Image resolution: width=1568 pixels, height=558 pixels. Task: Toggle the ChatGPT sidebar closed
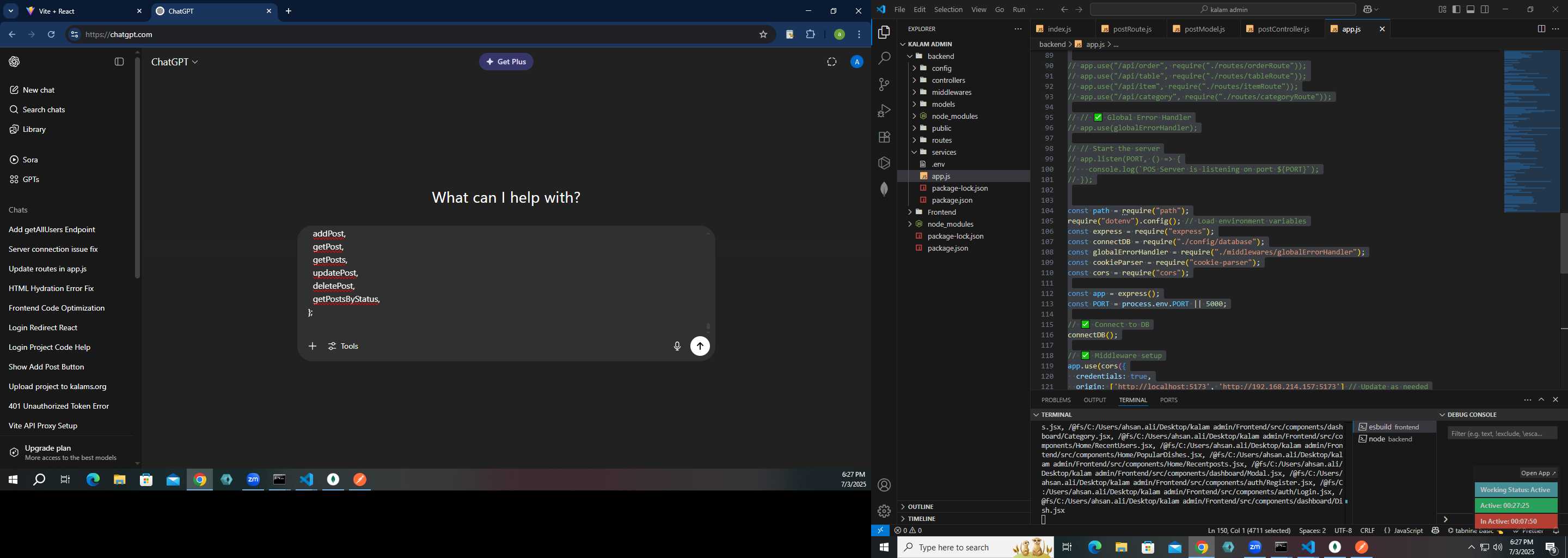119,62
